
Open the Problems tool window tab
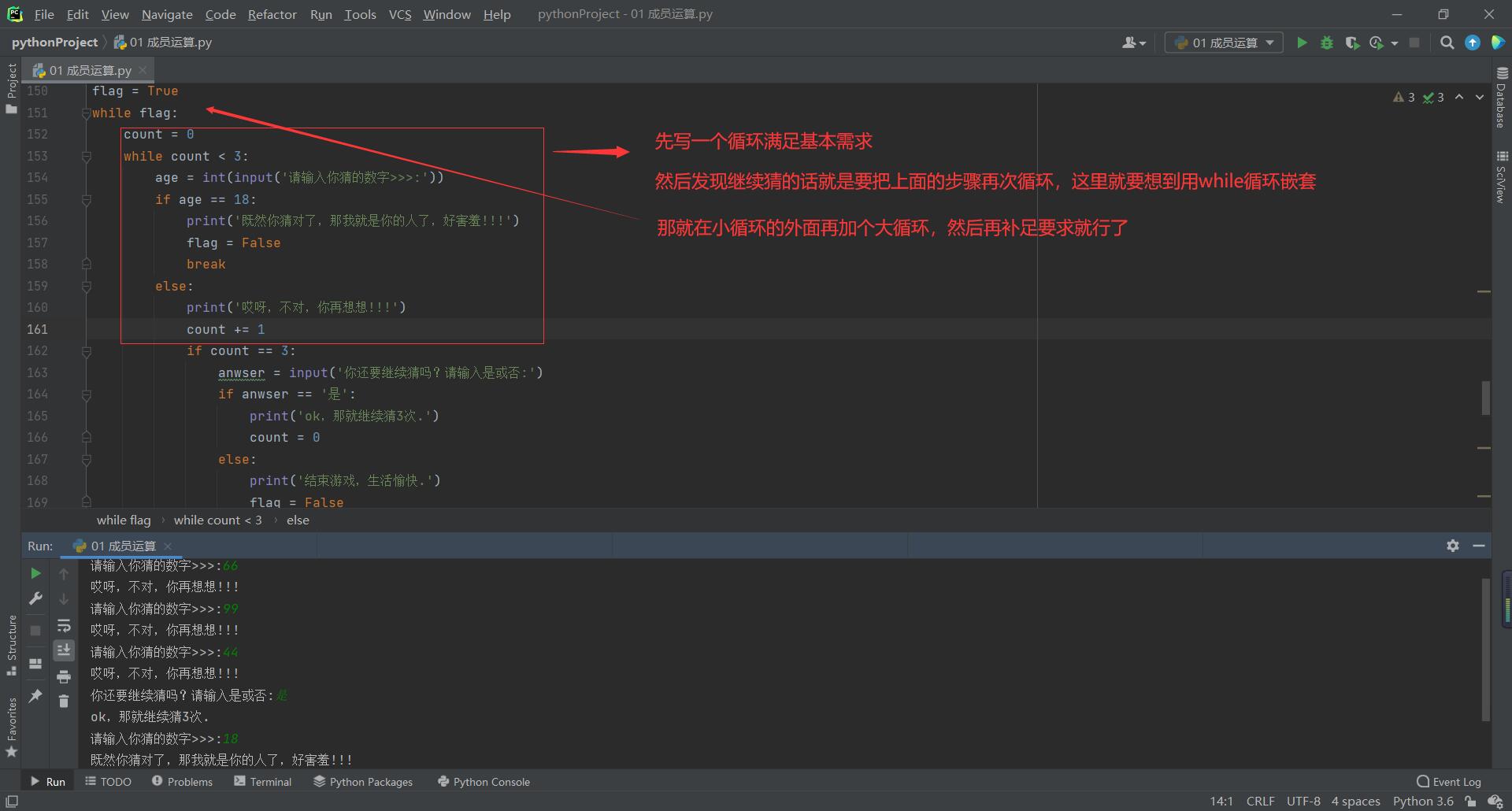coord(182,781)
